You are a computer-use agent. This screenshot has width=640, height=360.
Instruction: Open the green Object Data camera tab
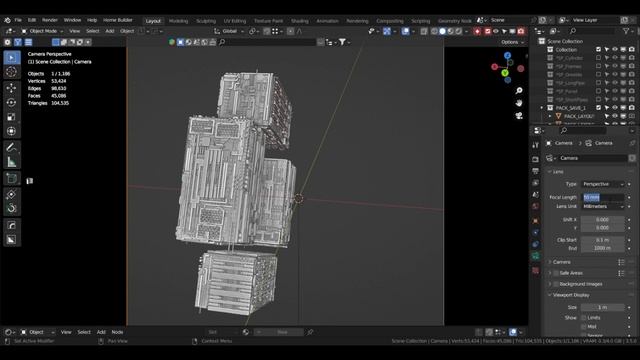(x=536, y=256)
